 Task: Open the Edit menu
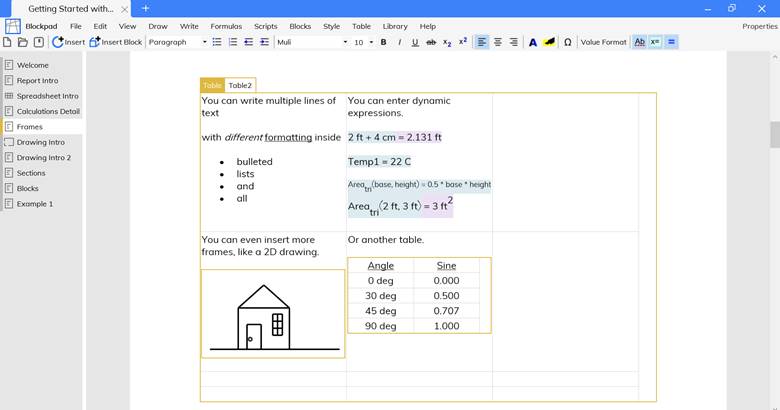point(100,26)
